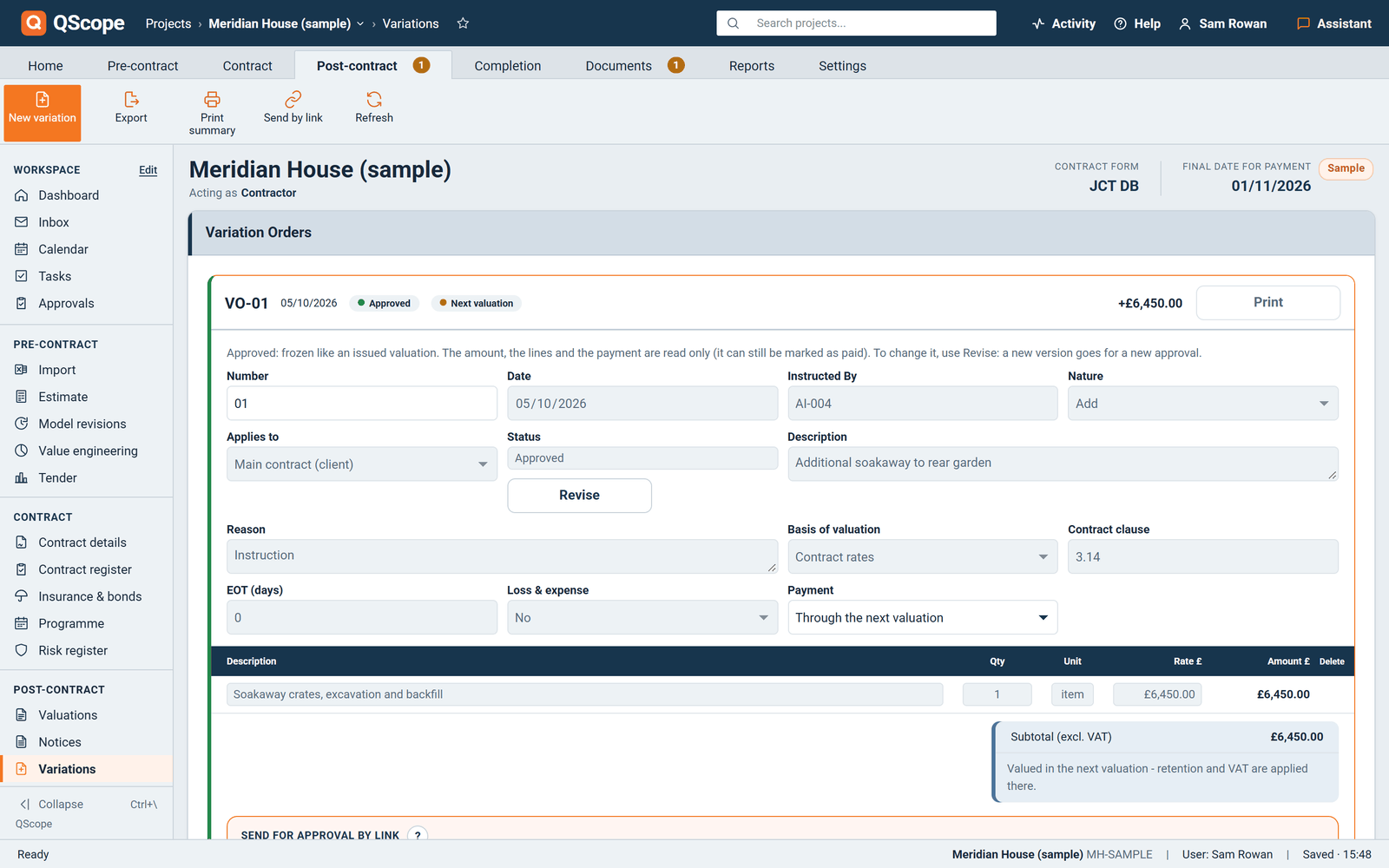Click the Search projects field
Screen dimensions: 1389x868
coord(856,23)
